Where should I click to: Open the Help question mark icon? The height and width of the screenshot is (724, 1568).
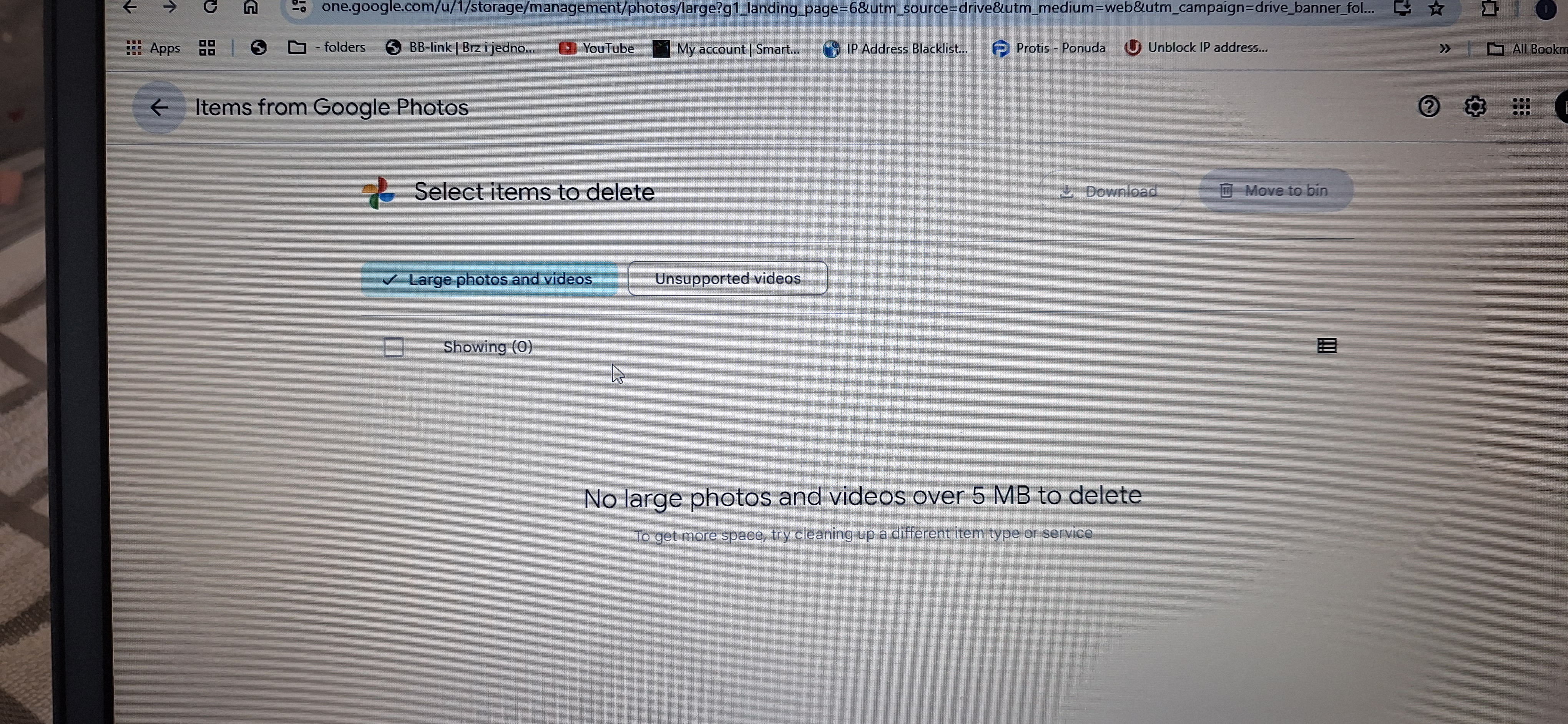[x=1428, y=106]
